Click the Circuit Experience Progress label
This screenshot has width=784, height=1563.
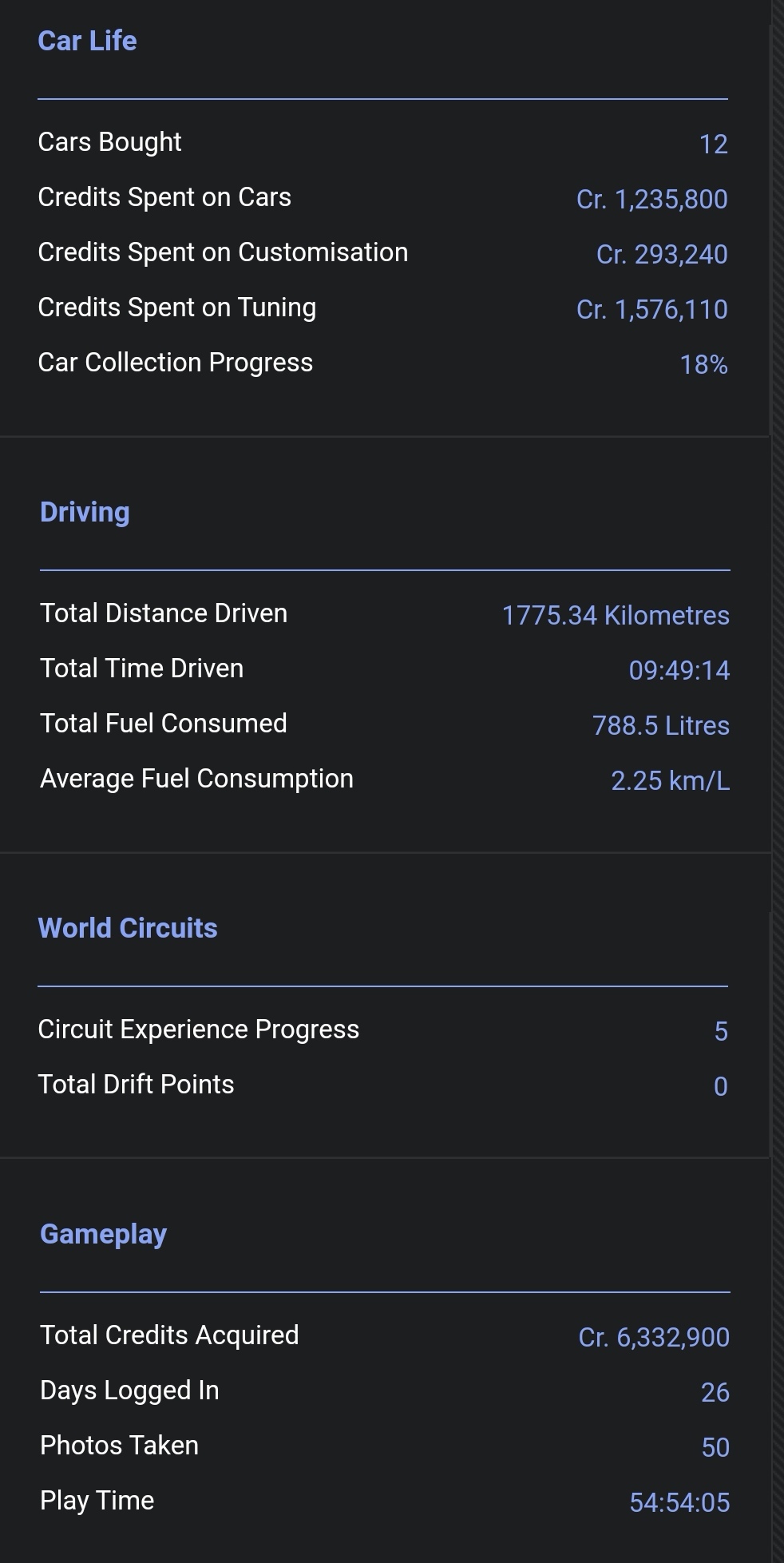[x=198, y=1029]
